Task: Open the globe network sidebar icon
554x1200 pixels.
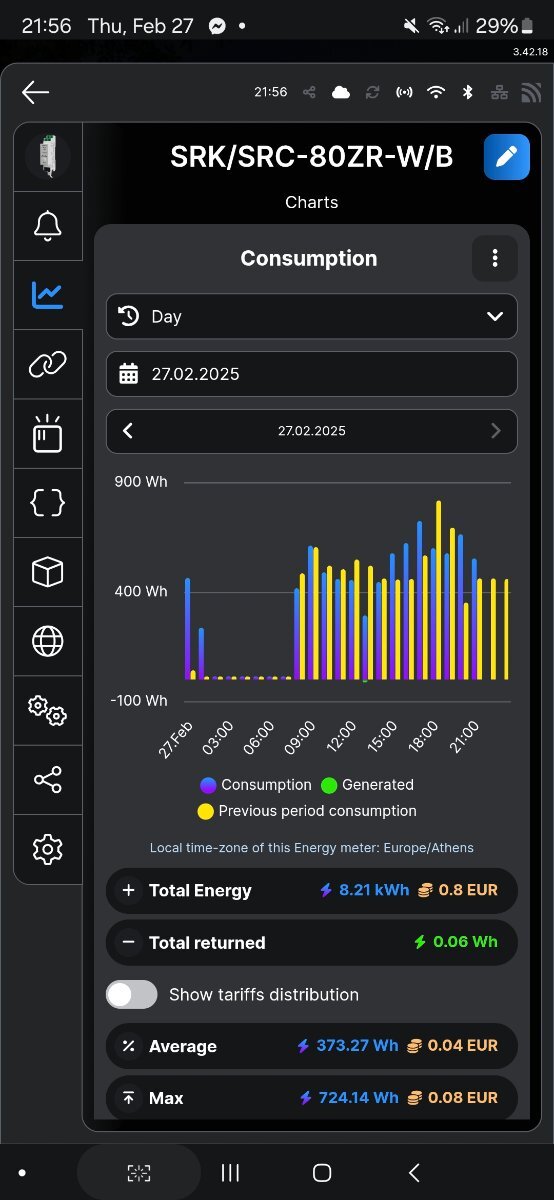Action: click(x=48, y=641)
